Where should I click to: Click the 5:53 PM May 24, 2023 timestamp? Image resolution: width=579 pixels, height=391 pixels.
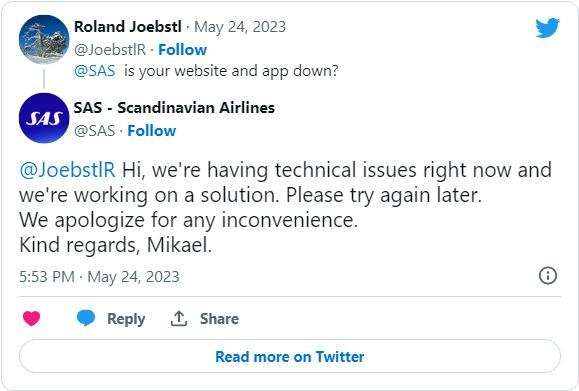coord(99,277)
